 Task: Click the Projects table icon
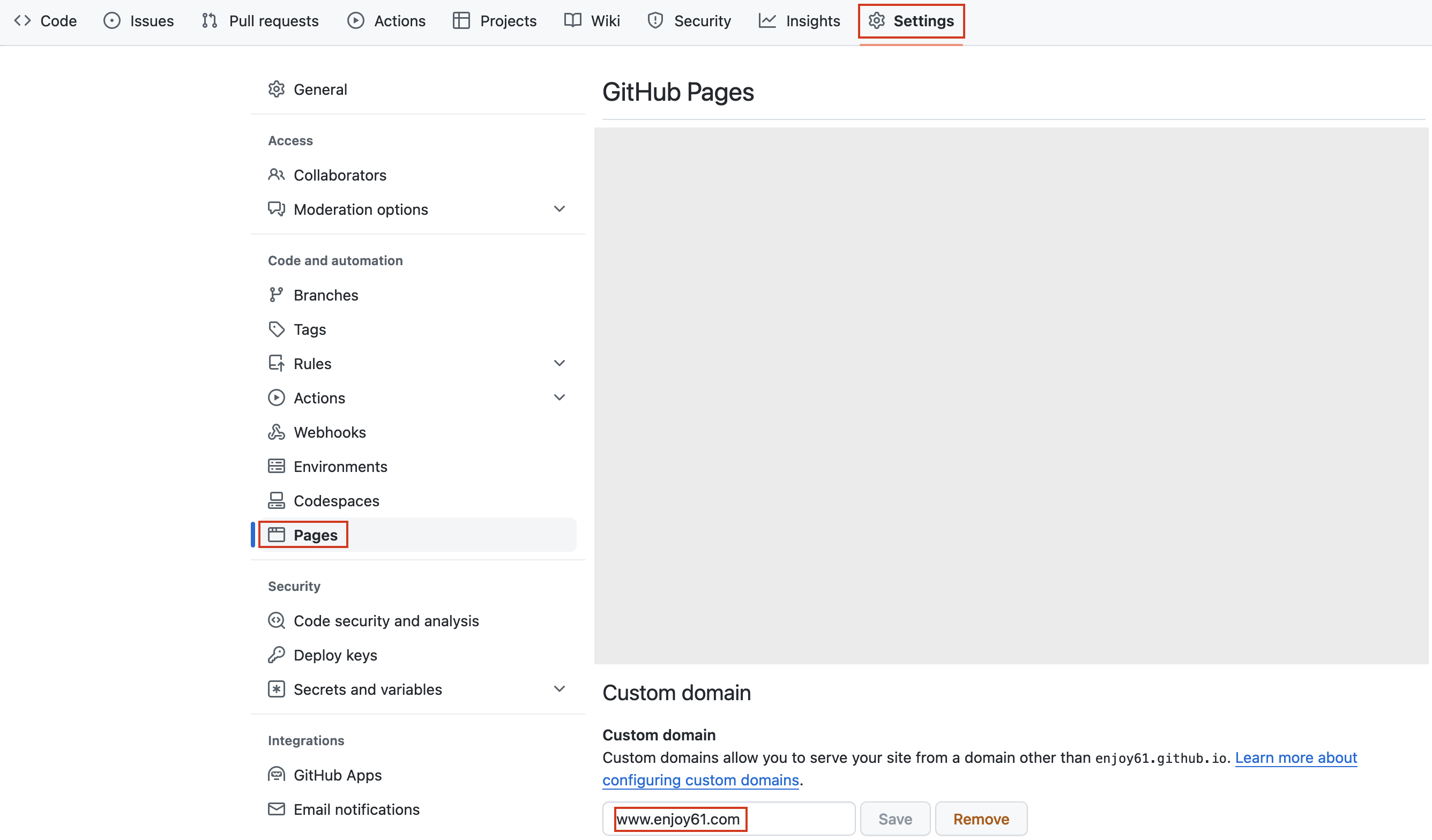(461, 21)
